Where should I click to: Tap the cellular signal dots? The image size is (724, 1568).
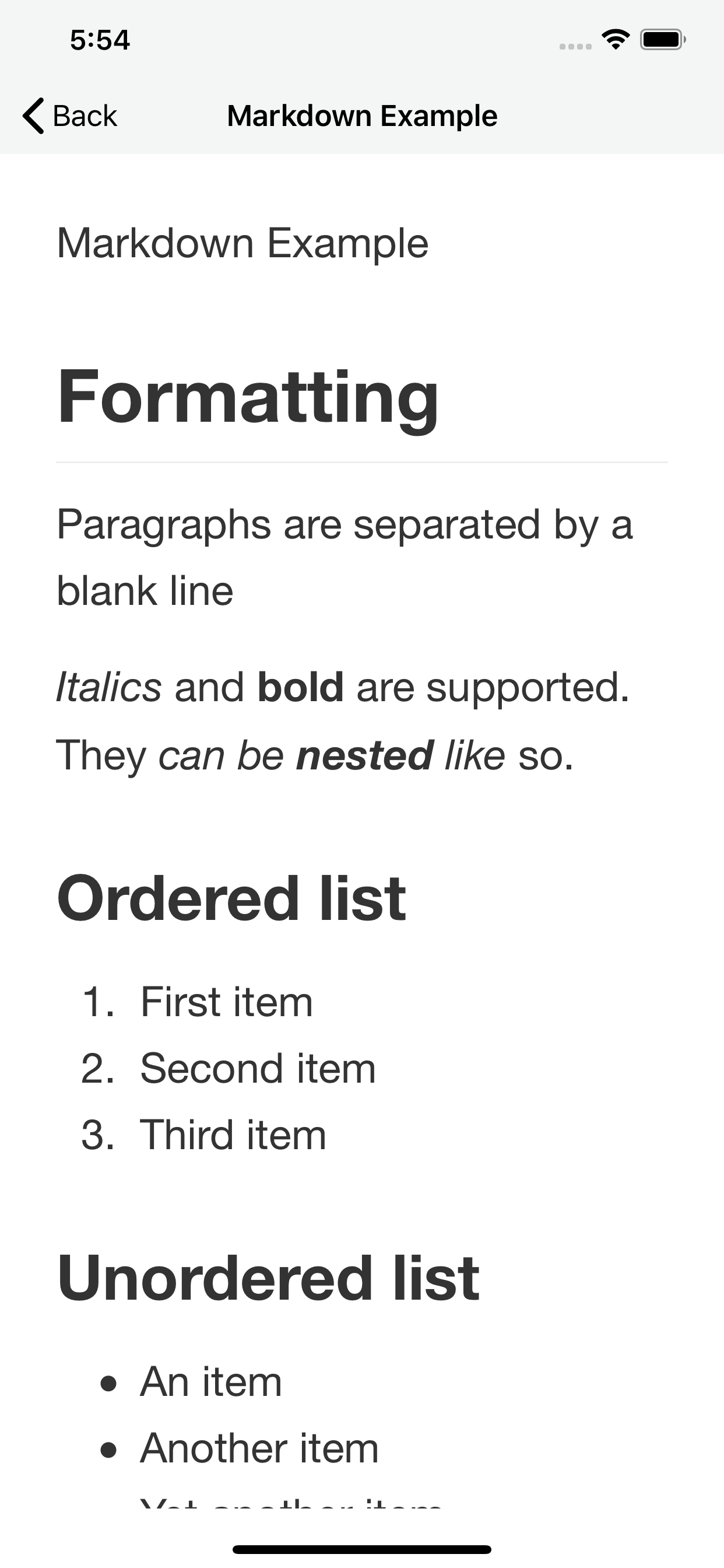click(575, 46)
